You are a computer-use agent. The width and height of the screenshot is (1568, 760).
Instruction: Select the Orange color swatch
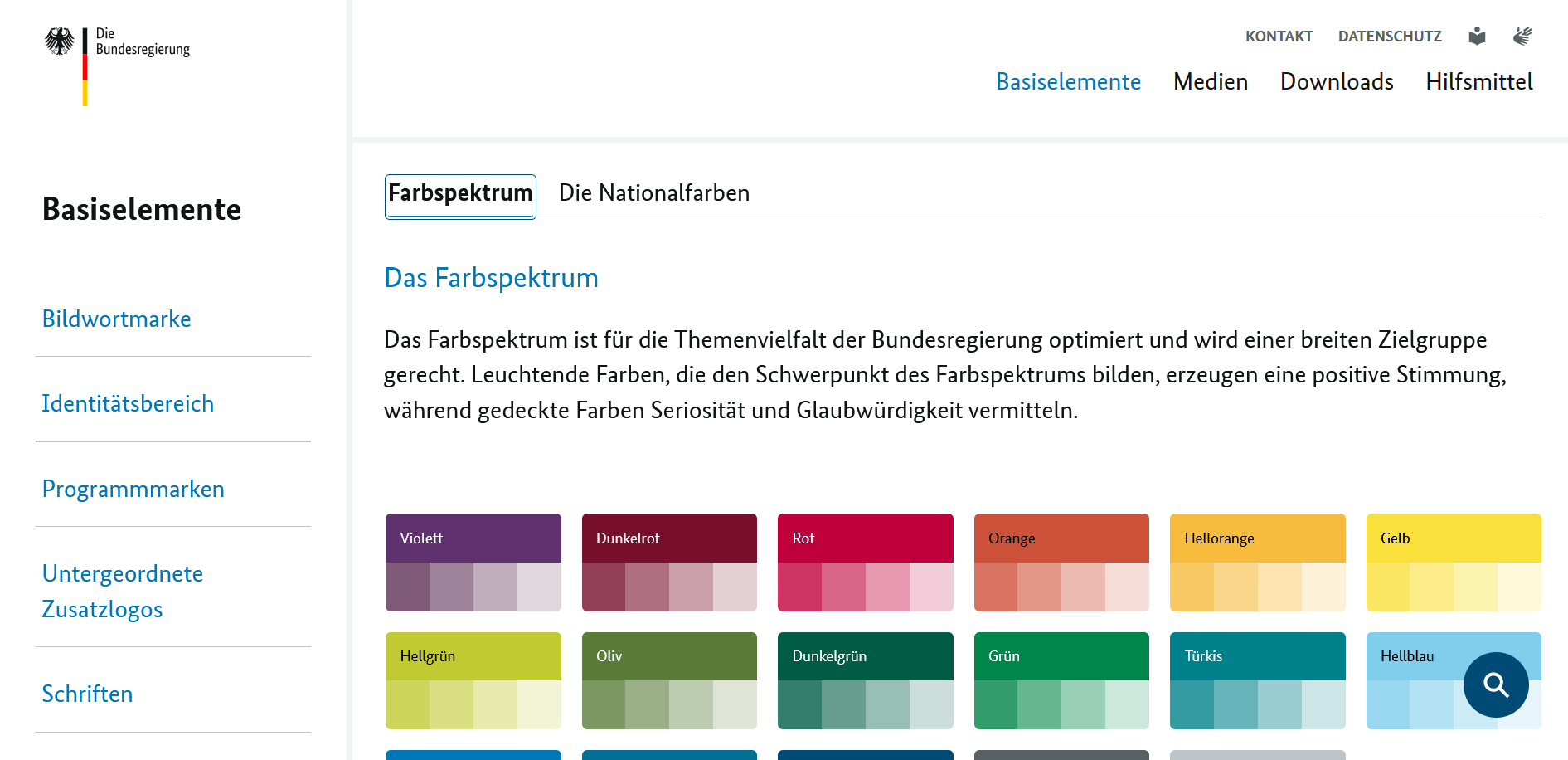point(1061,563)
